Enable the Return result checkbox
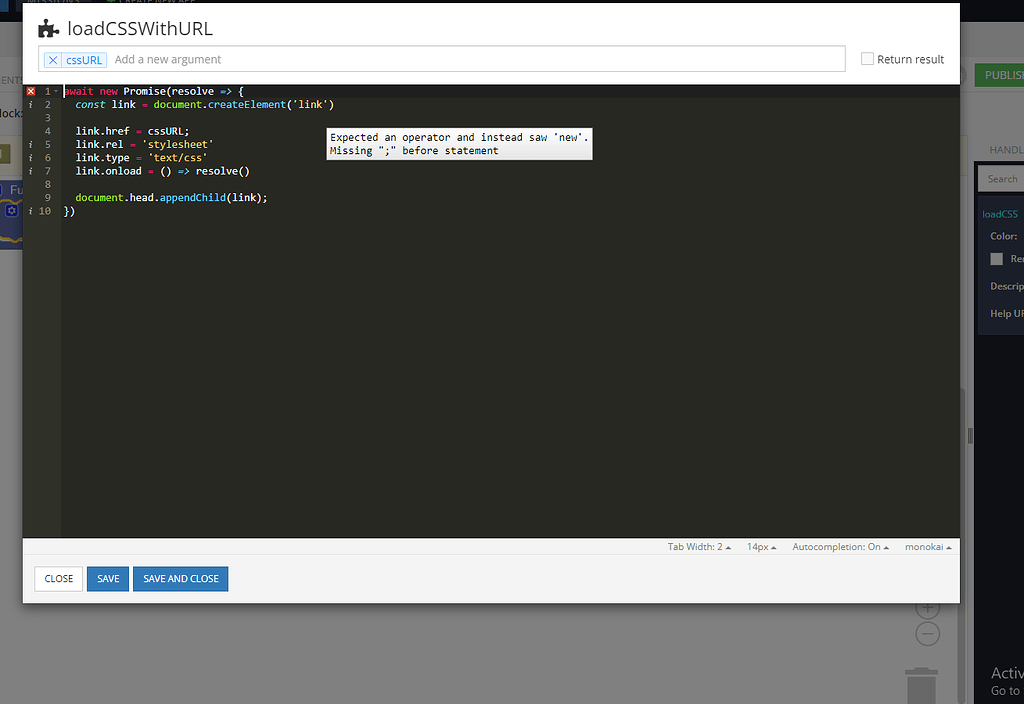Image resolution: width=1024 pixels, height=704 pixels. [x=867, y=58]
